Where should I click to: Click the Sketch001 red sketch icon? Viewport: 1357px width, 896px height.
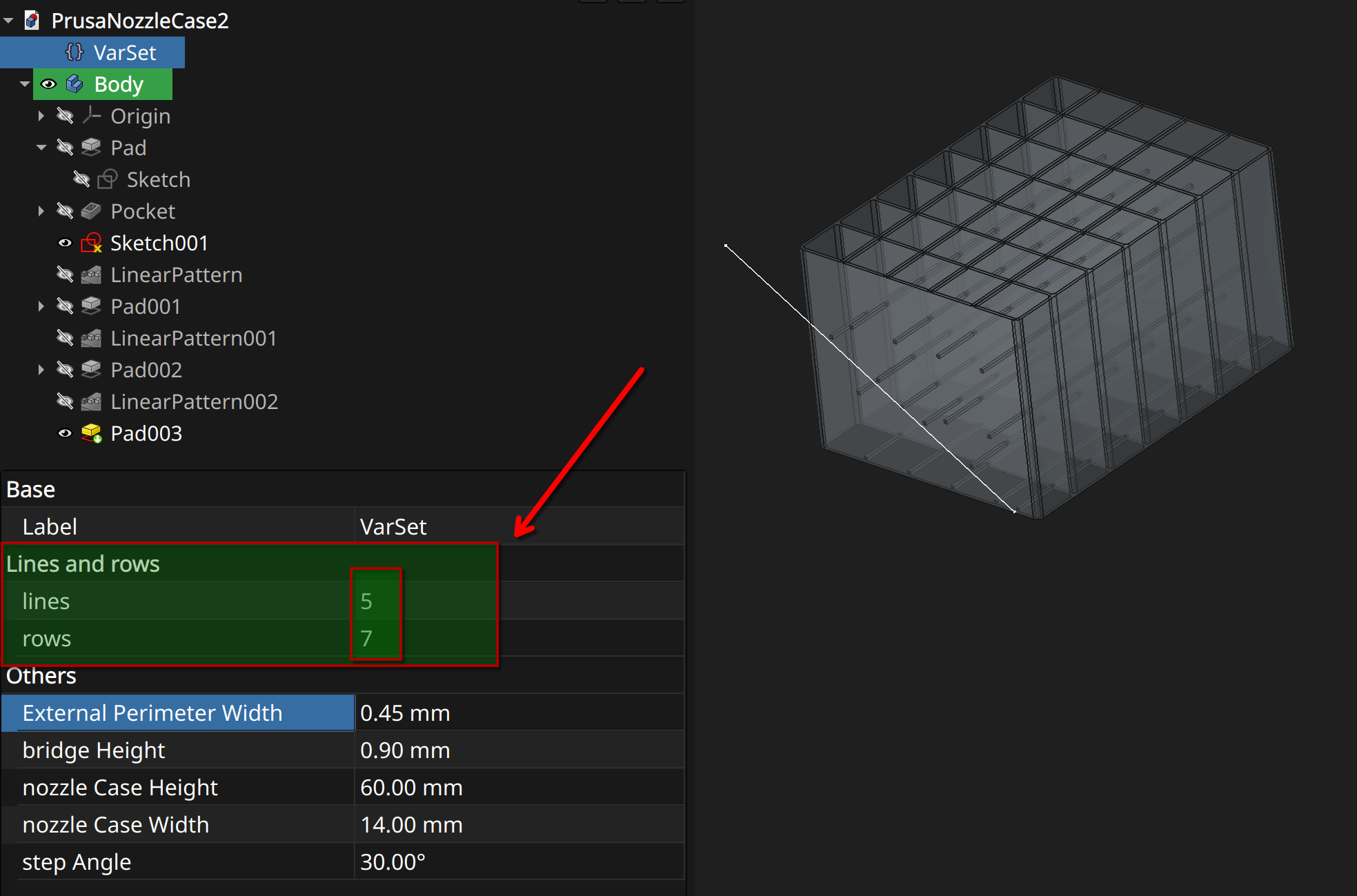(91, 243)
